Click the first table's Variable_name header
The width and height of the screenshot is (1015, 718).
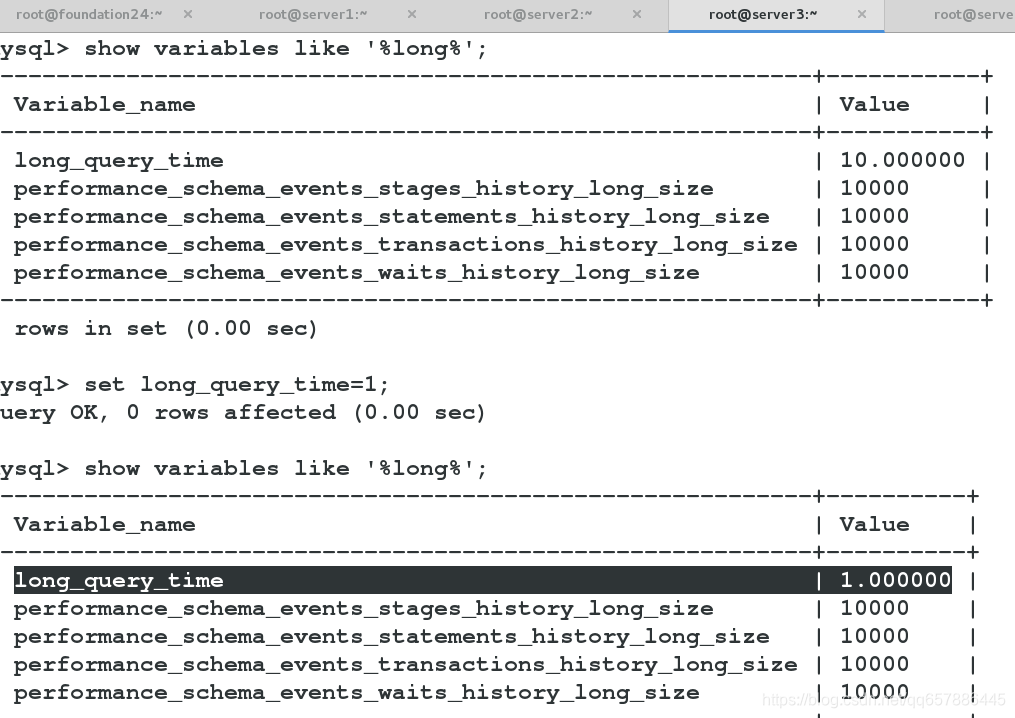pyautogui.click(x=104, y=105)
